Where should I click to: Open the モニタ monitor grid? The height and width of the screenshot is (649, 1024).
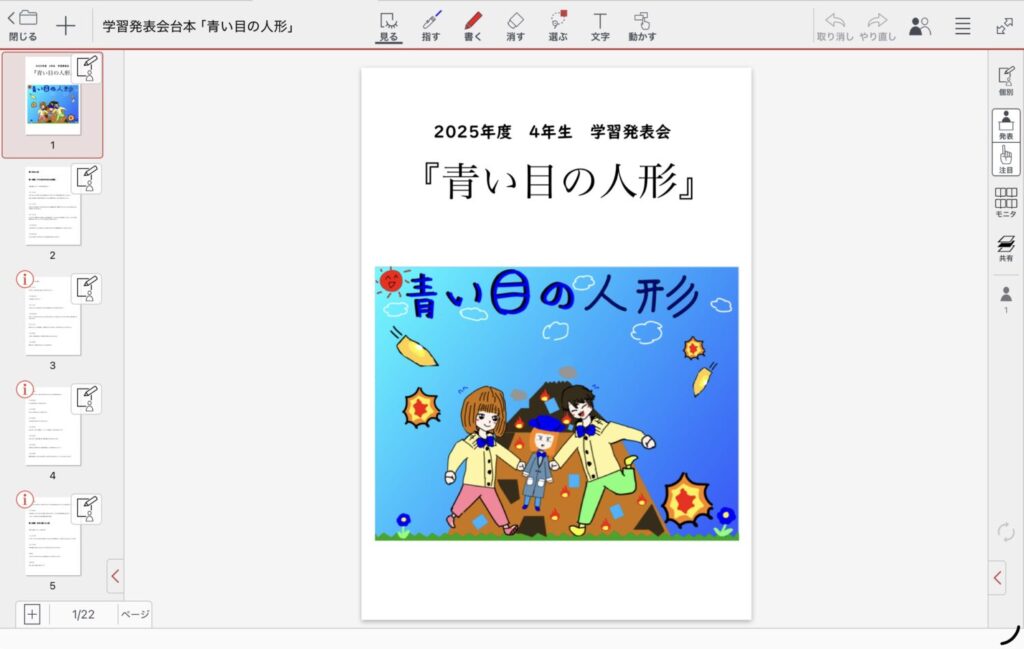tap(1005, 202)
